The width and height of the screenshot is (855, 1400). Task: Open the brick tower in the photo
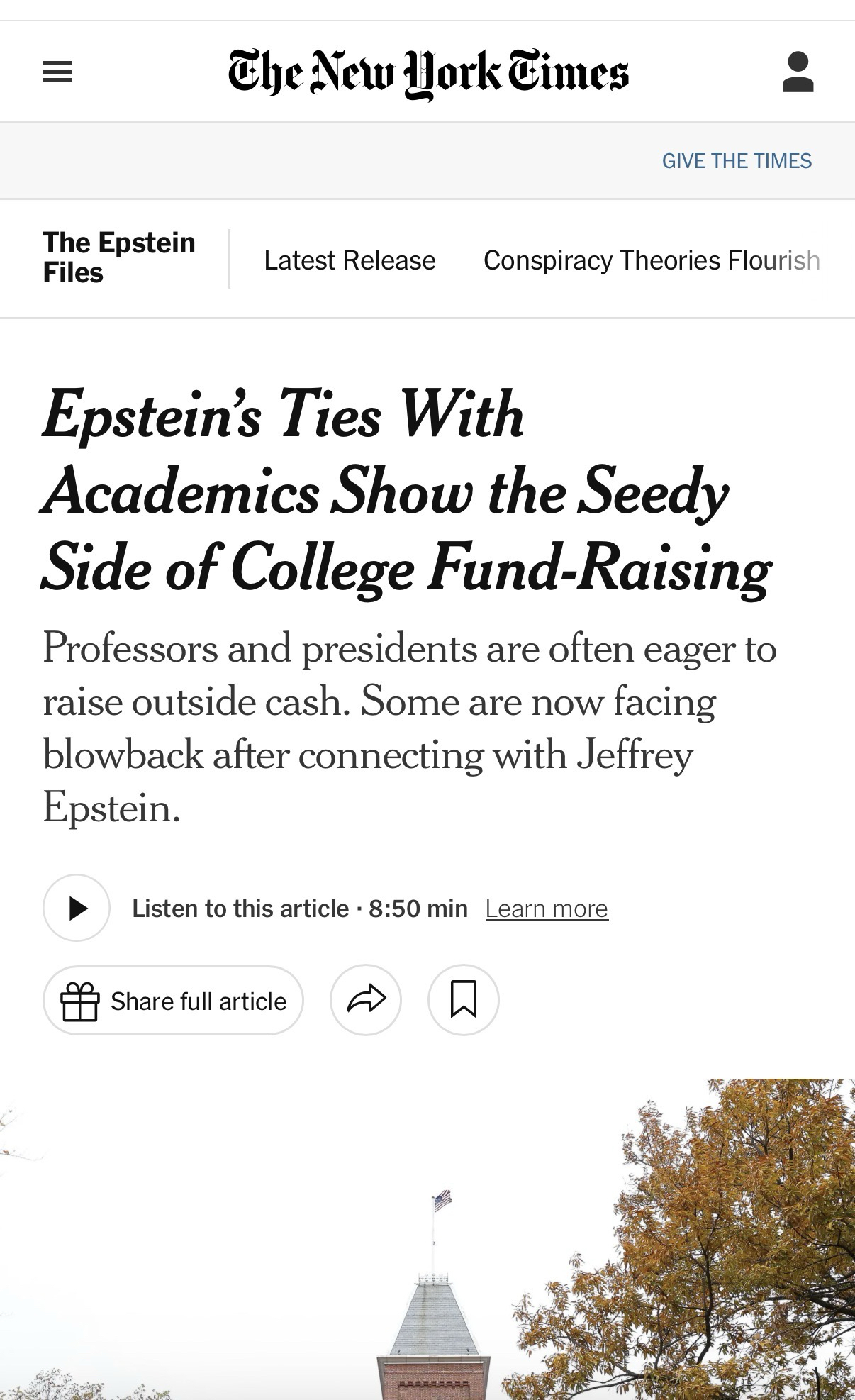coord(432,1348)
